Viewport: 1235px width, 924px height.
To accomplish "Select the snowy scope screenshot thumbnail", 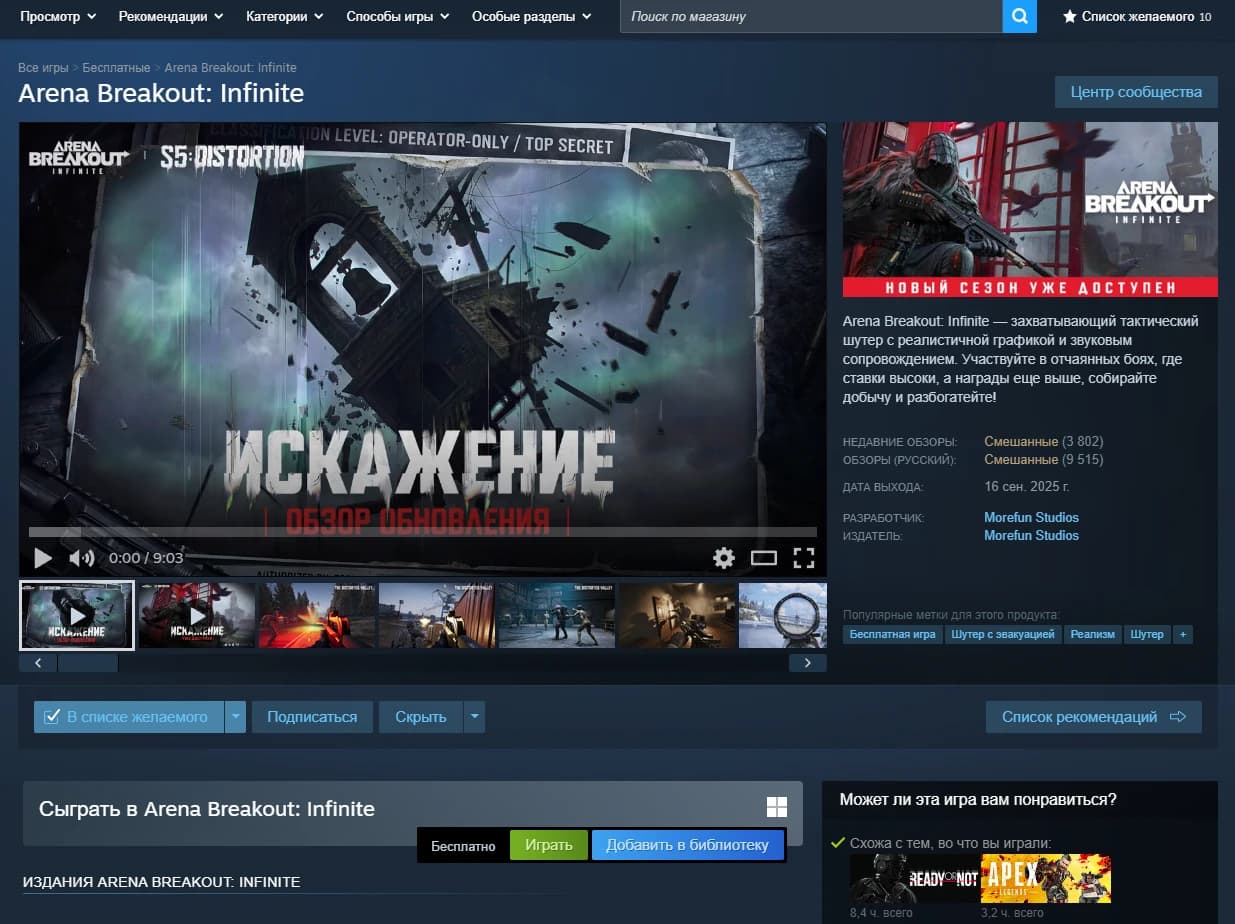I will click(782, 615).
